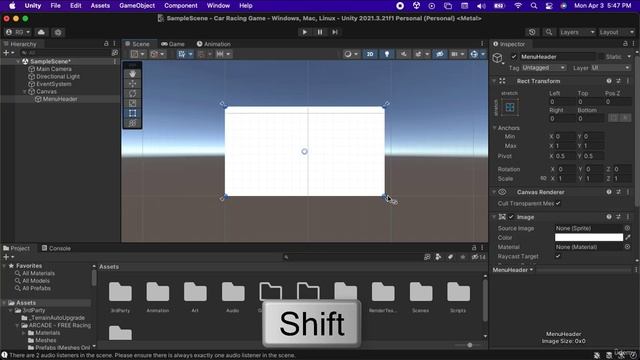This screenshot has width=640, height=360.
Task: Select the Scale tool
Action: (132, 103)
